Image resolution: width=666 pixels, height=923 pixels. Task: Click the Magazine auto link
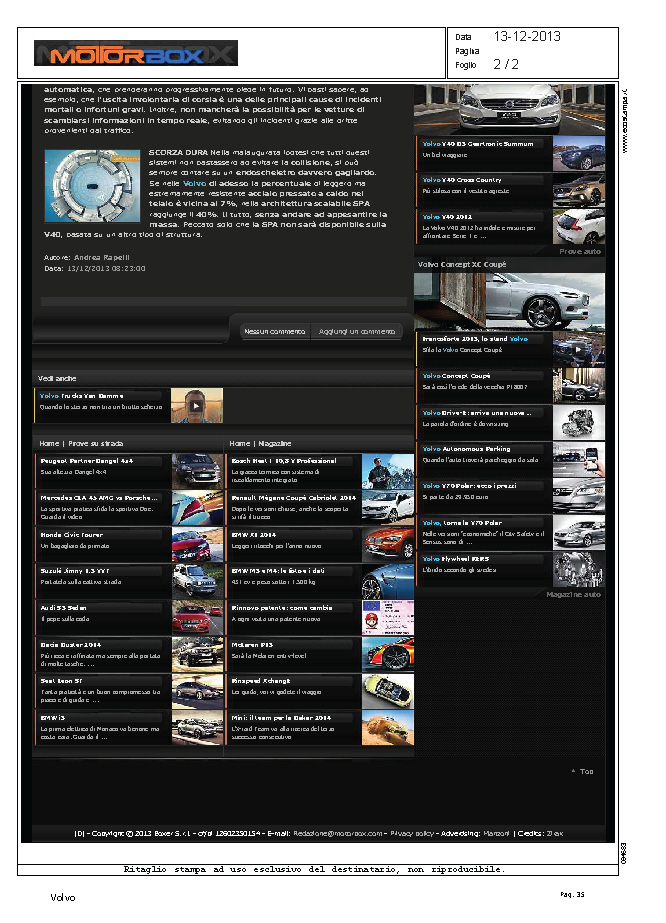[x=573, y=594]
